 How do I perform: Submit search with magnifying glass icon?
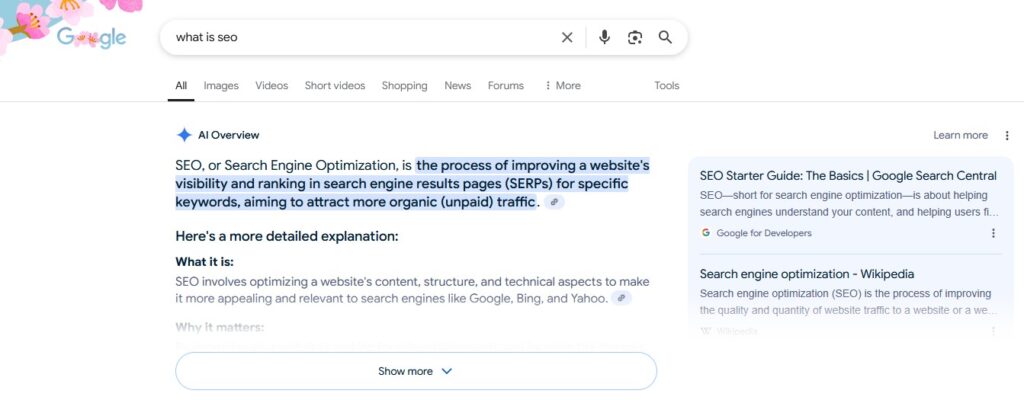pos(665,37)
